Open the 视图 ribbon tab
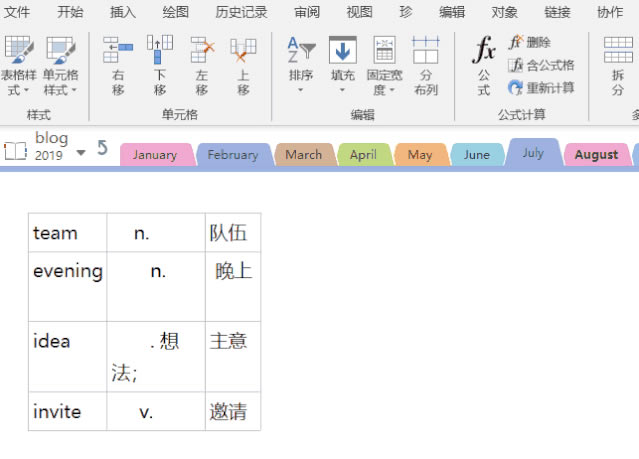Viewport: 639px width, 459px height. [360, 12]
